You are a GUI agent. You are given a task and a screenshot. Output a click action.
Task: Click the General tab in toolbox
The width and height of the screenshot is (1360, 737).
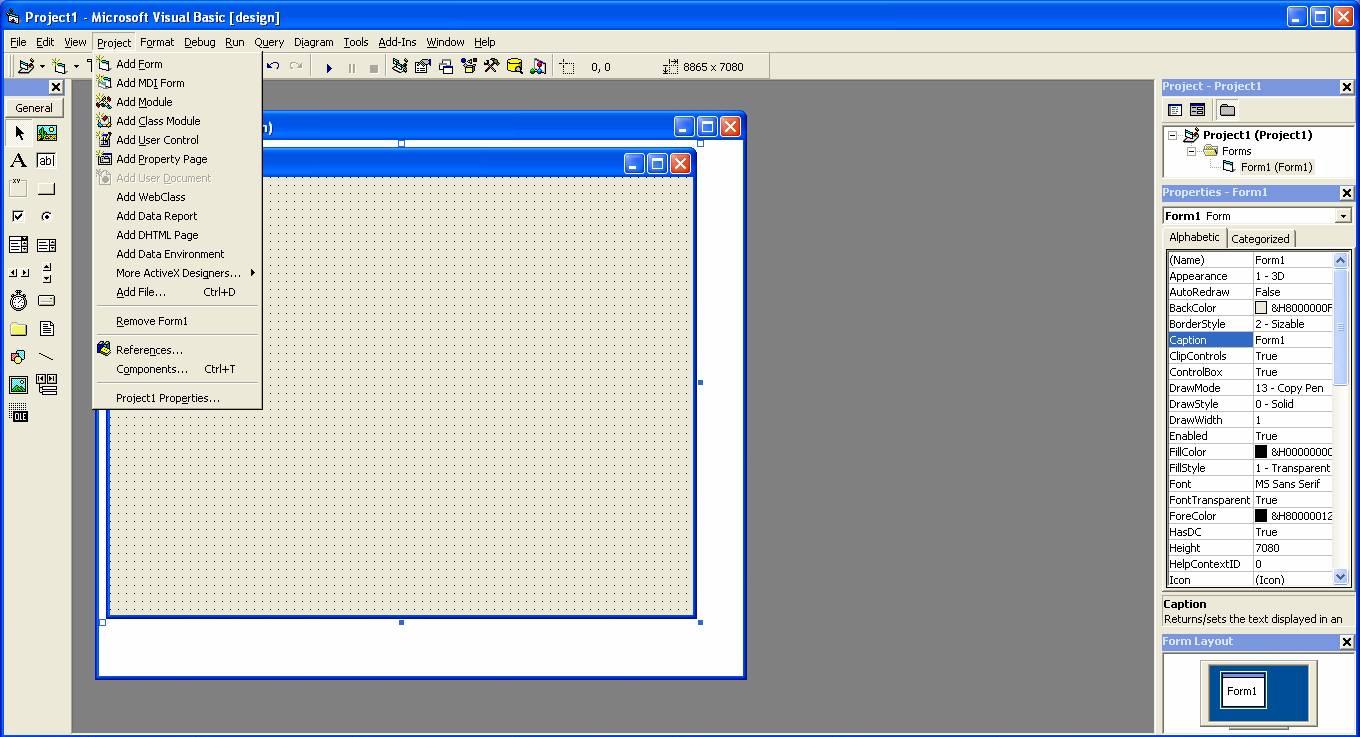(34, 108)
